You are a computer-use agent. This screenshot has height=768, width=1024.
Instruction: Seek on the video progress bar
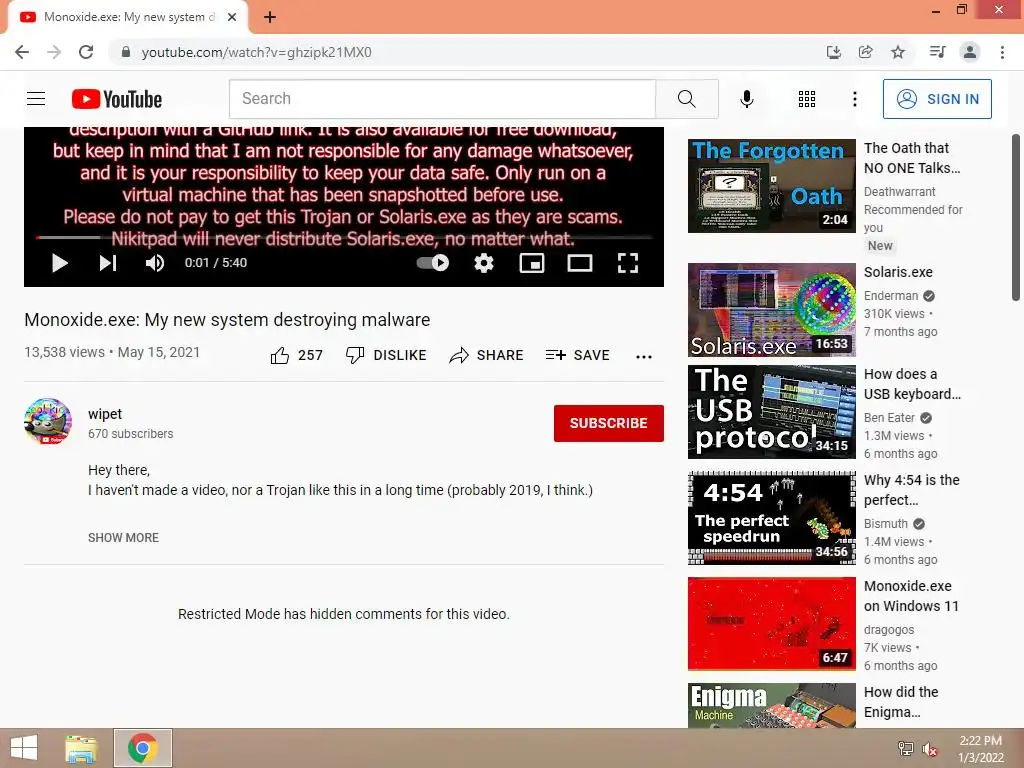[344, 238]
